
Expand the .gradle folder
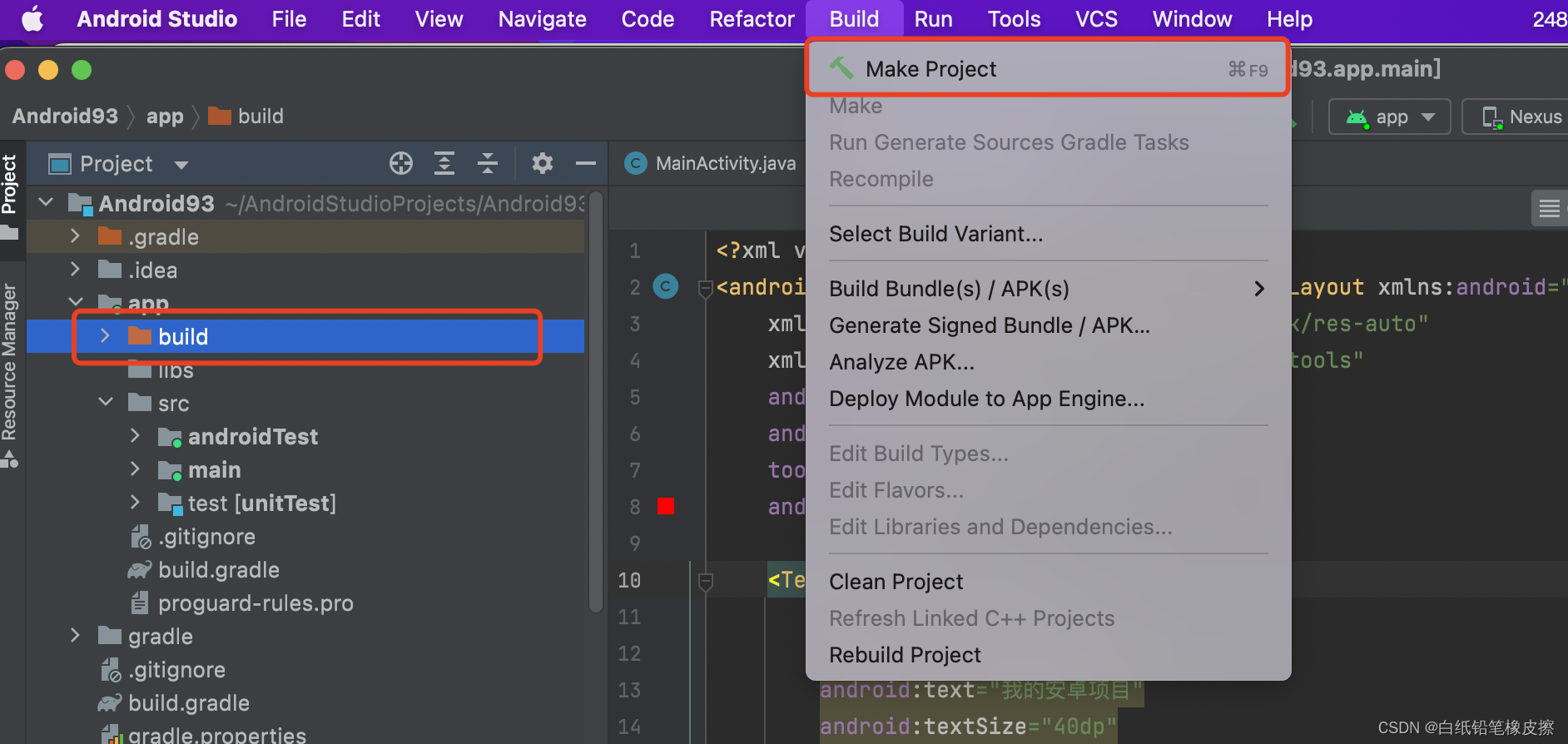75,236
